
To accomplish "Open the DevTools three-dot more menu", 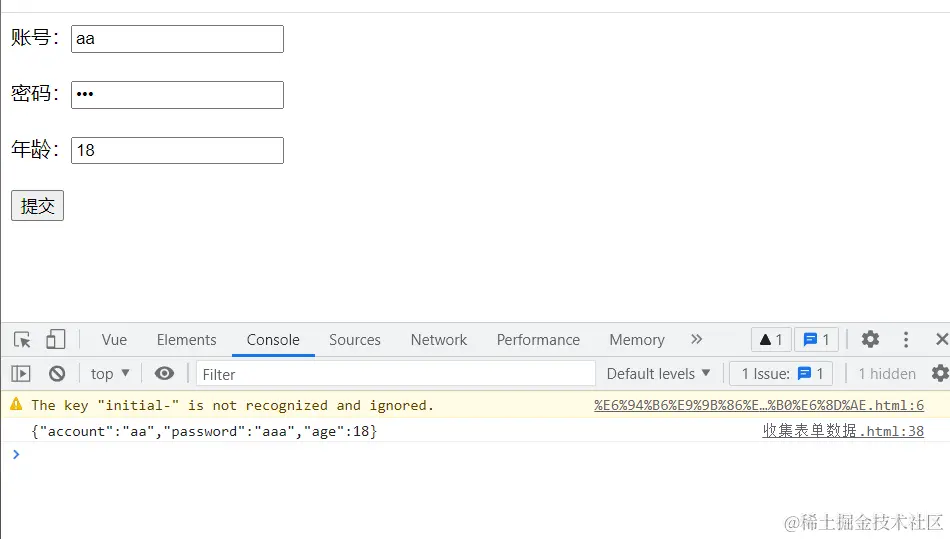I will click(x=906, y=339).
